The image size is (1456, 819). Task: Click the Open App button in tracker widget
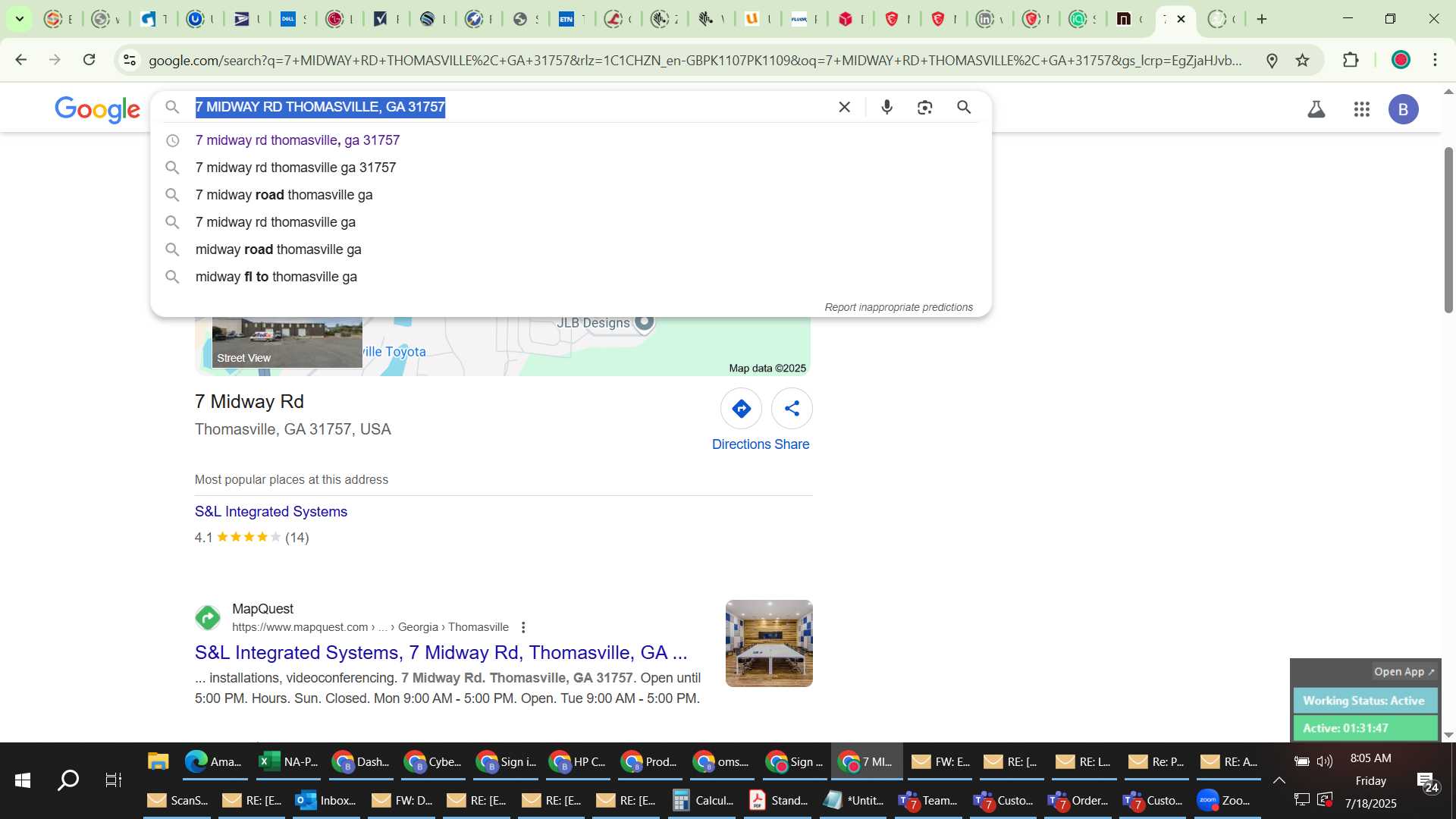[x=1404, y=672]
